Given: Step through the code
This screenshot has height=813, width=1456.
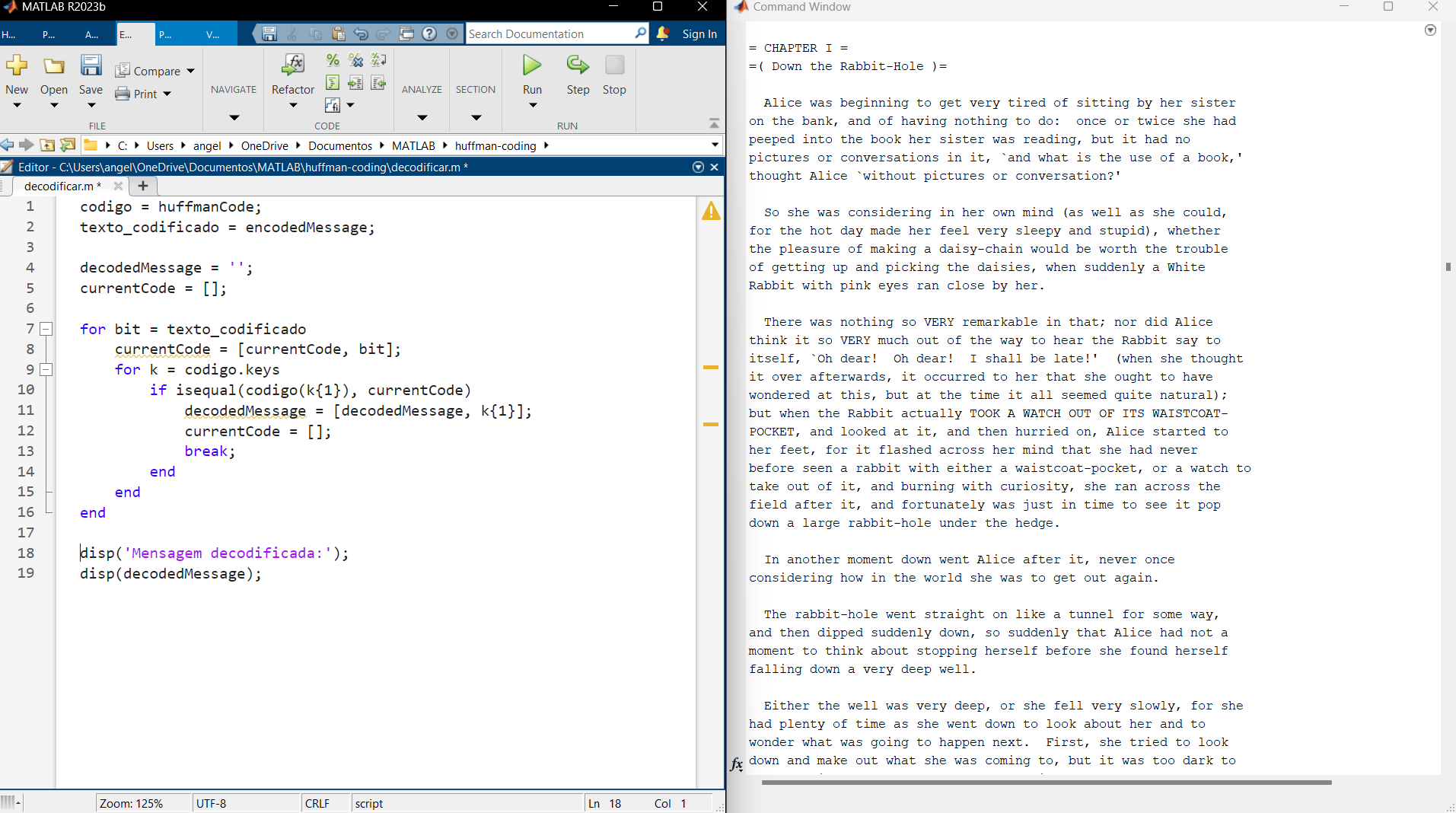Looking at the screenshot, I should point(578,65).
